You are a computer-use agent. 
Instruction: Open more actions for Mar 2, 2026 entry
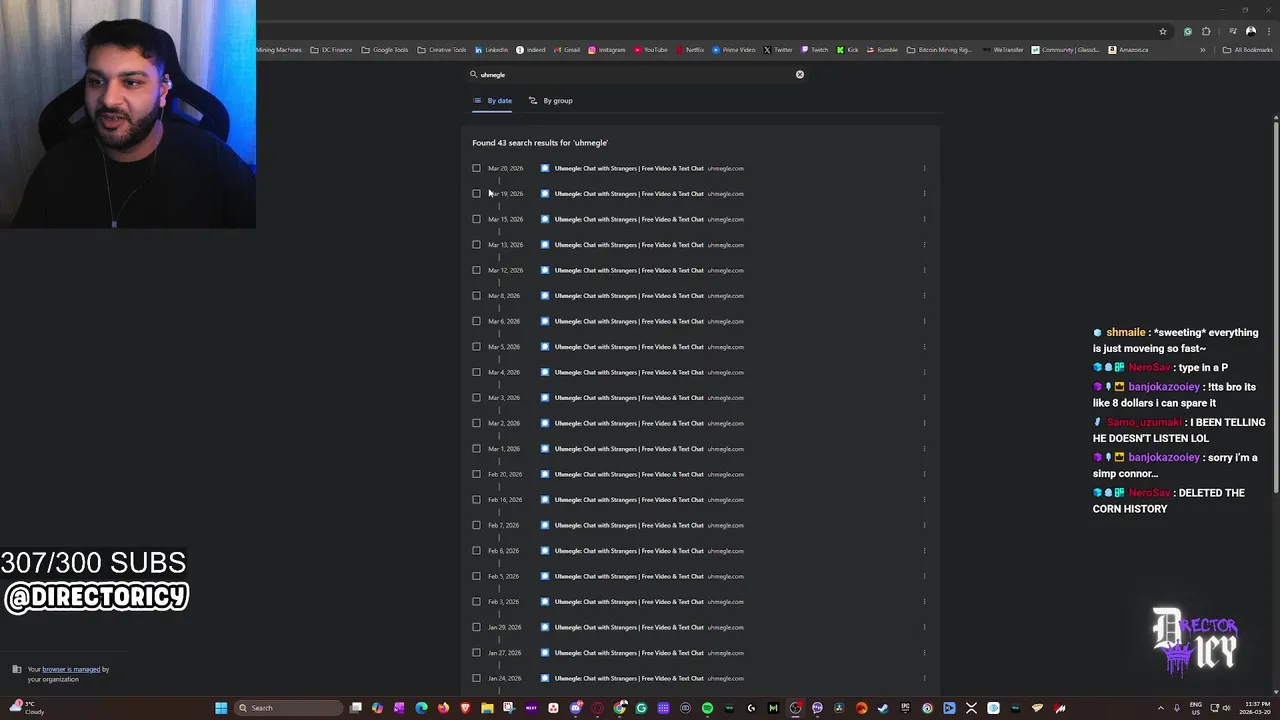tap(924, 423)
